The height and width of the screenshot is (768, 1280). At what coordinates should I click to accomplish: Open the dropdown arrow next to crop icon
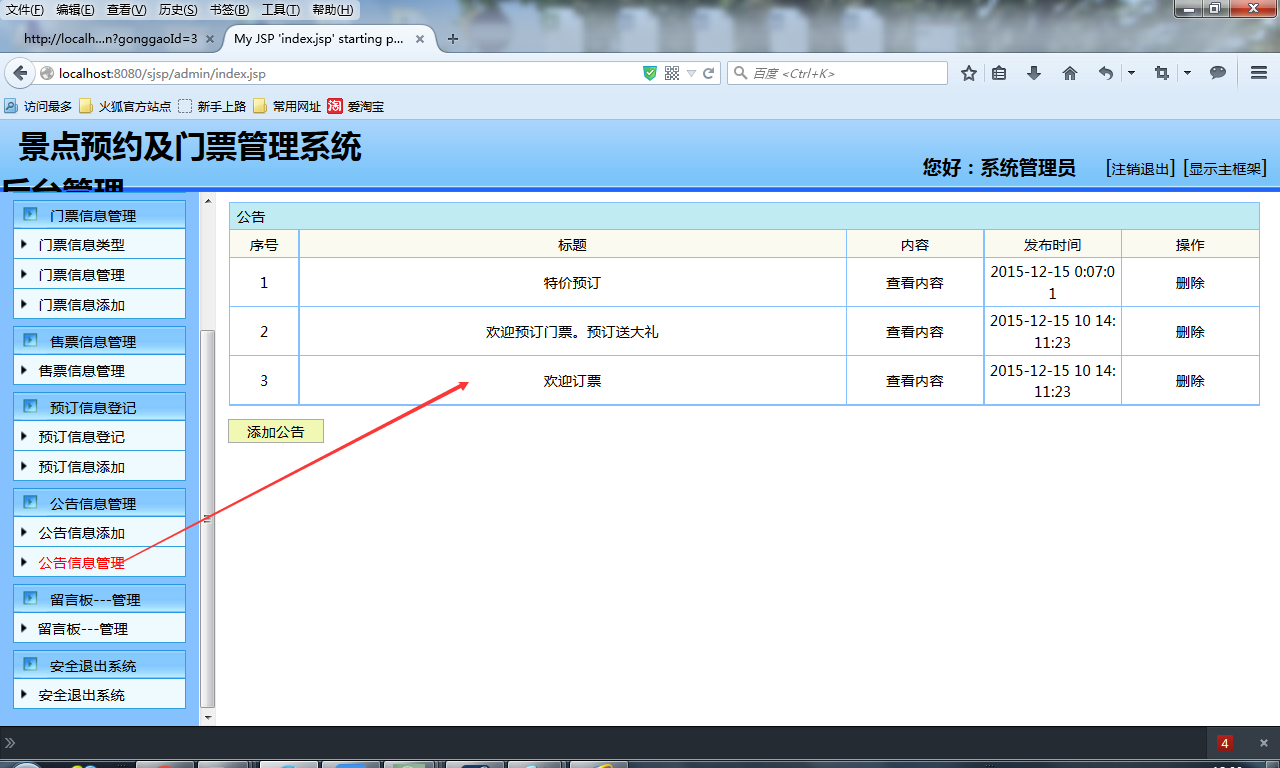click(1187, 73)
